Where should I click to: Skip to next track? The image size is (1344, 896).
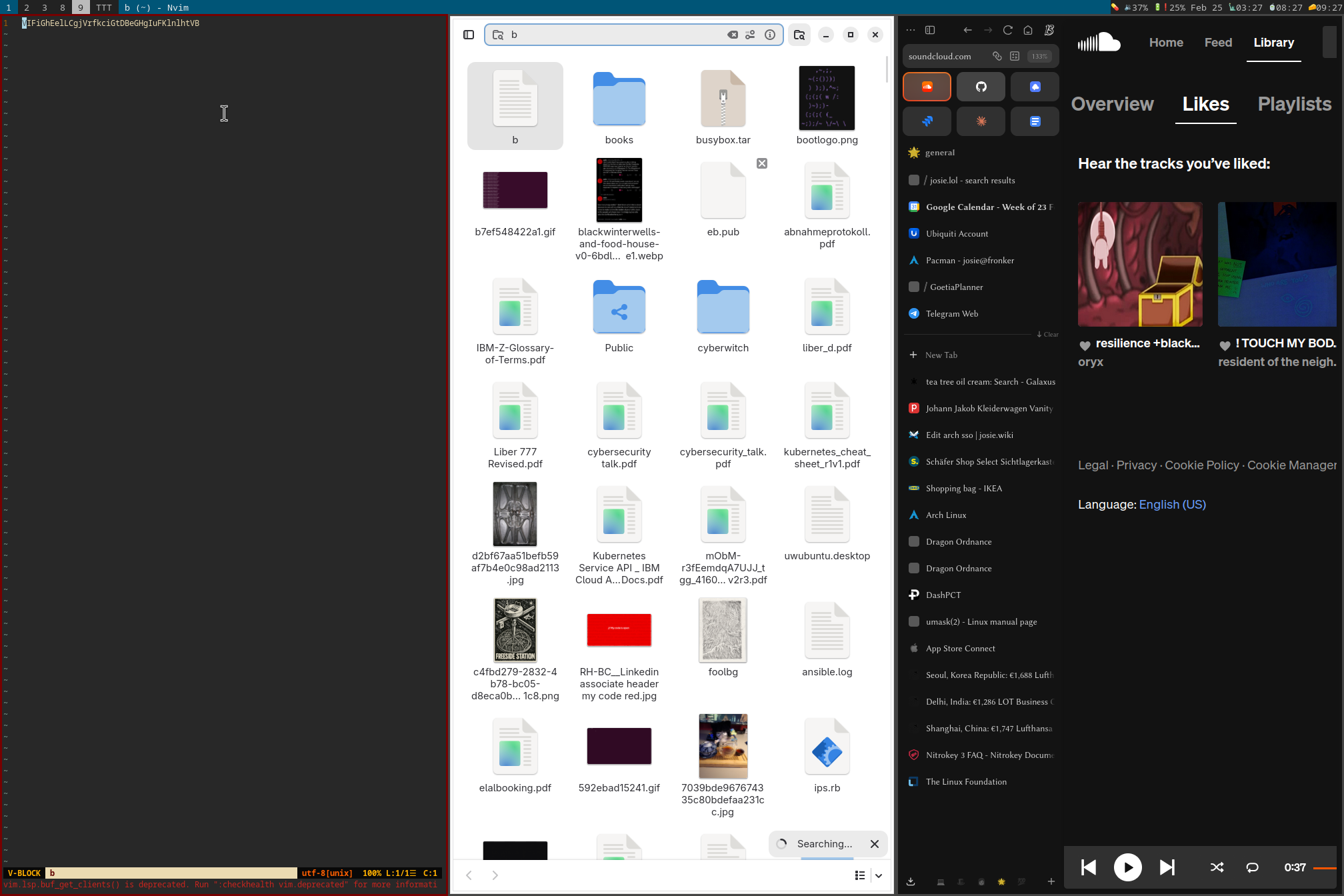[x=1167, y=867]
